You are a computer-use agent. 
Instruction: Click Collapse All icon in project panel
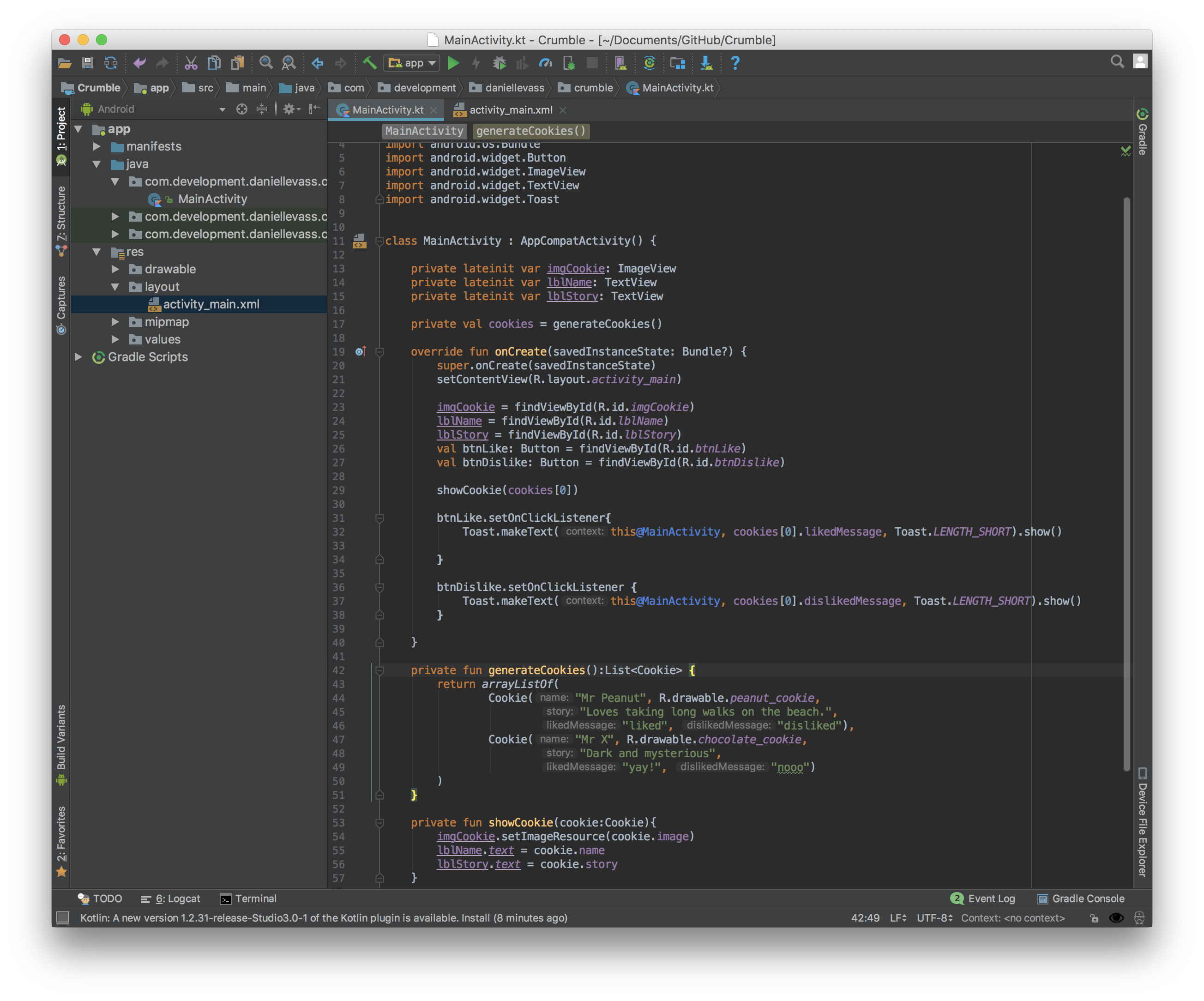[x=261, y=109]
